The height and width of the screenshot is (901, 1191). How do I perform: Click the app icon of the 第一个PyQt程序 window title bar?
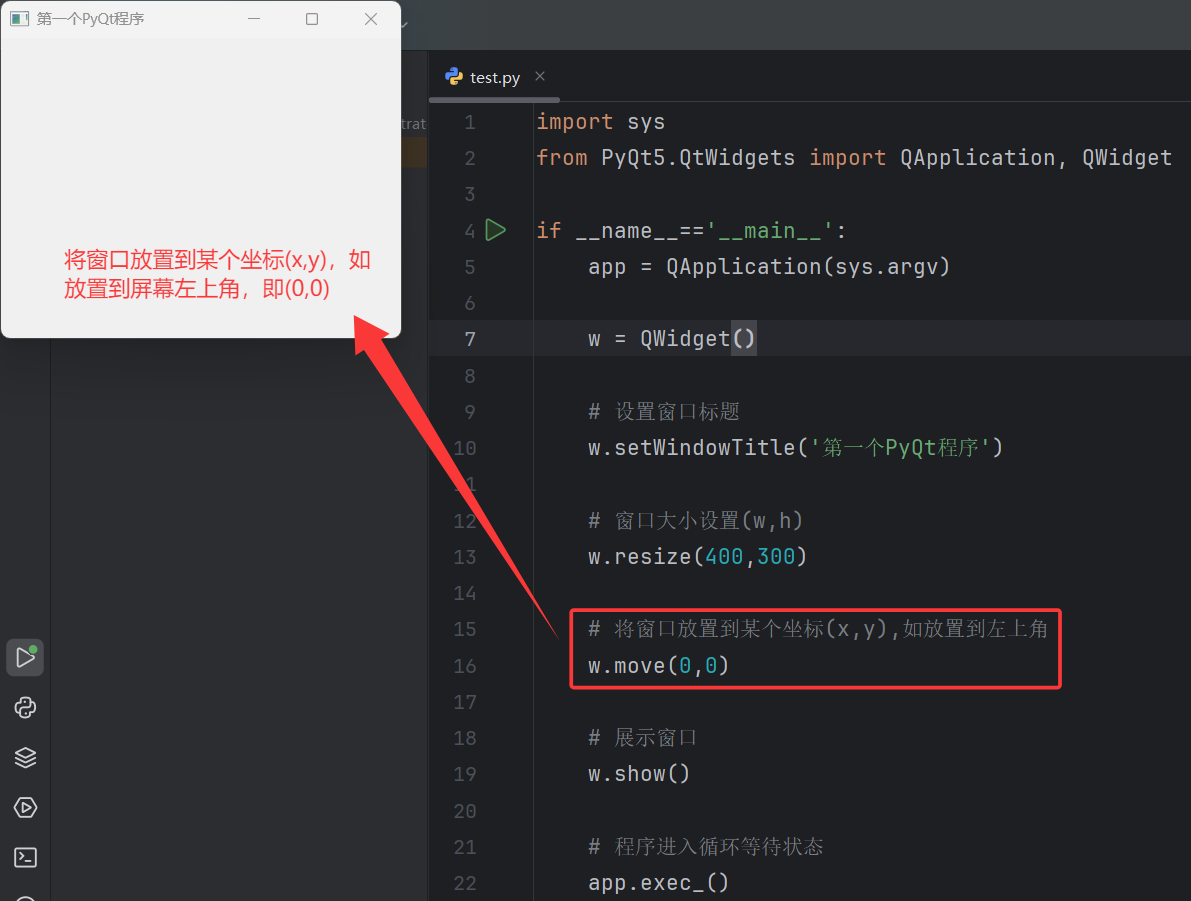(20, 19)
